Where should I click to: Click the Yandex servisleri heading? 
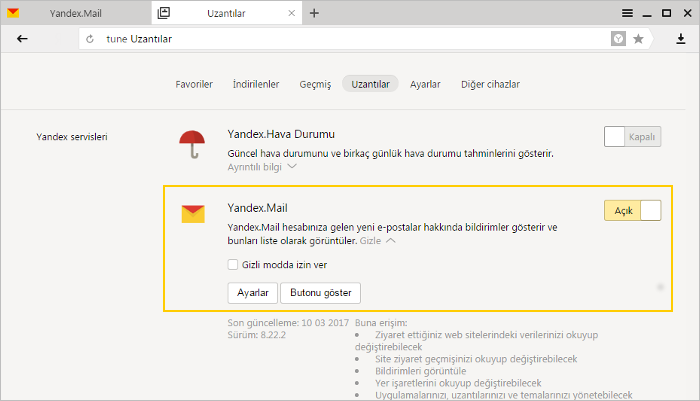(x=72, y=137)
